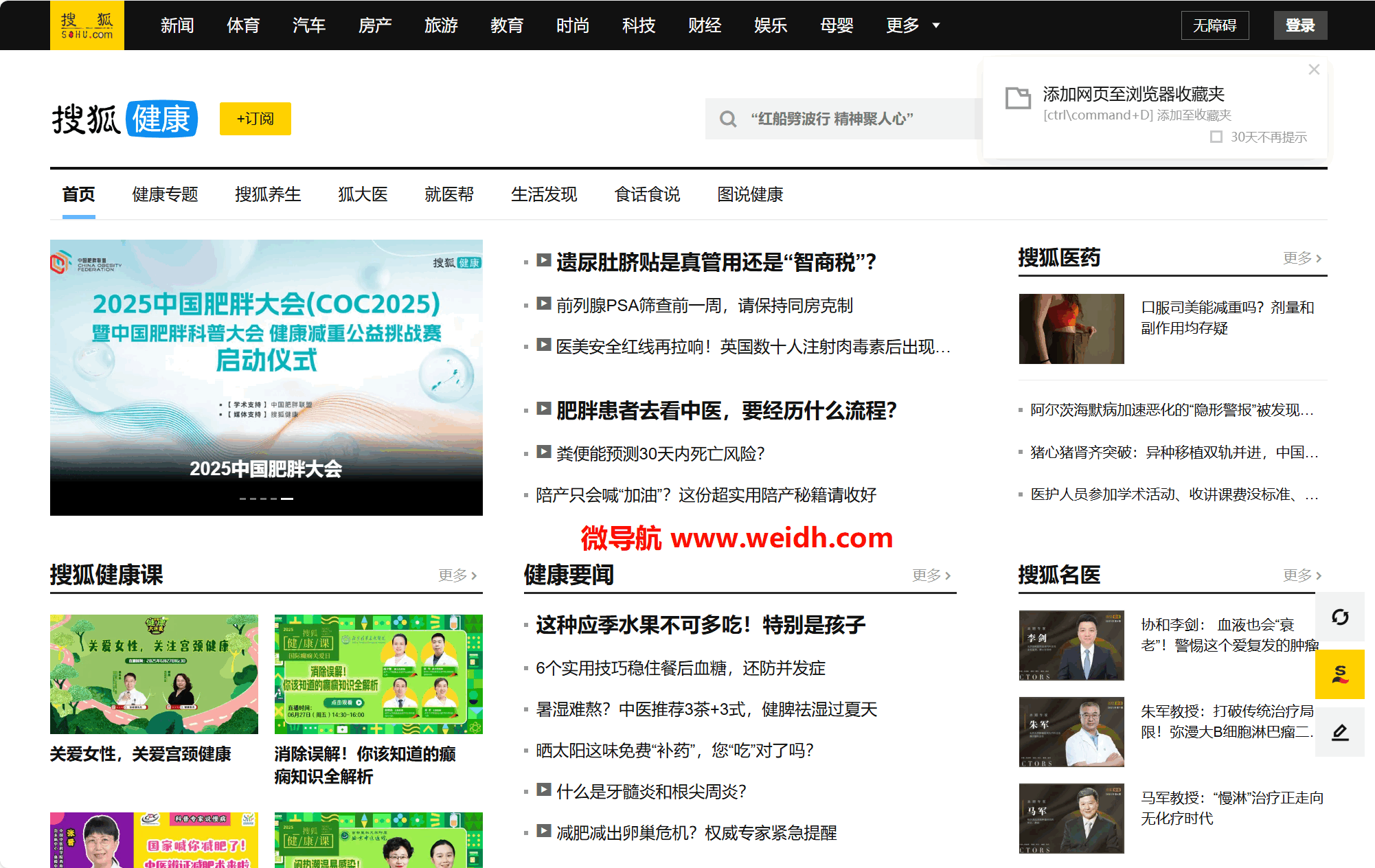Open the 财经 top navigation item
The image size is (1375, 868).
coord(705,25)
